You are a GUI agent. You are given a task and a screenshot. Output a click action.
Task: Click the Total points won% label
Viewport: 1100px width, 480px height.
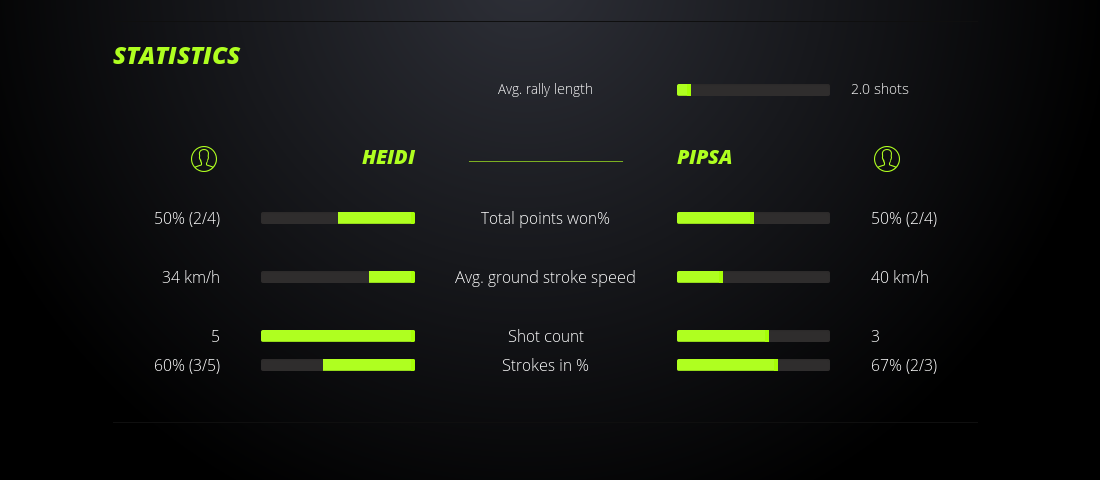click(x=545, y=218)
